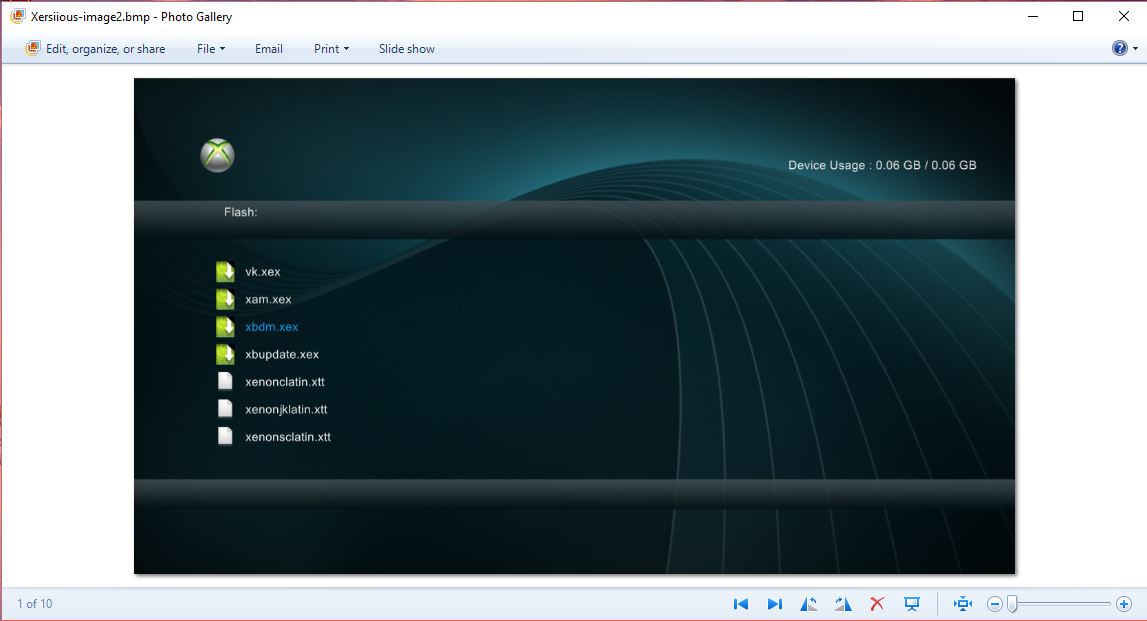Viewport: 1147px width, 621px height.
Task: Click the Device Usage text
Action: pyautogui.click(x=882, y=165)
